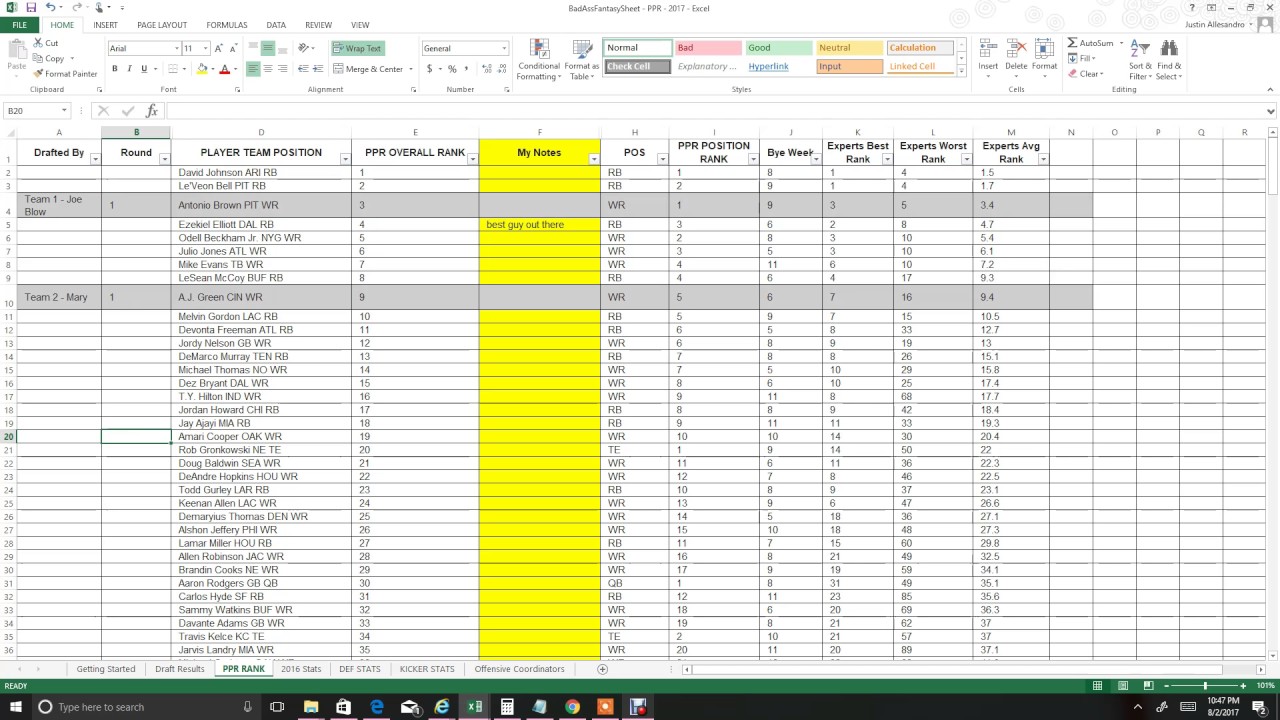Open the General number format dropdown
Screen dimensions: 1280x720
tap(504, 48)
